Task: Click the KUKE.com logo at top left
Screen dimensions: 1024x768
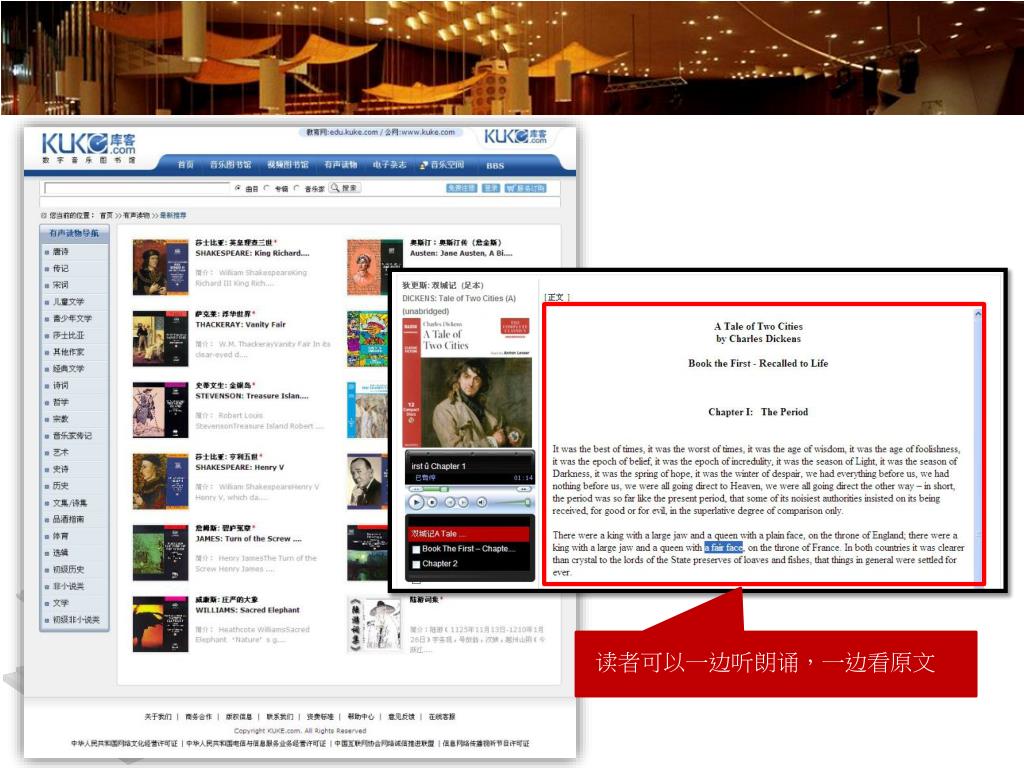Action: click(x=89, y=148)
